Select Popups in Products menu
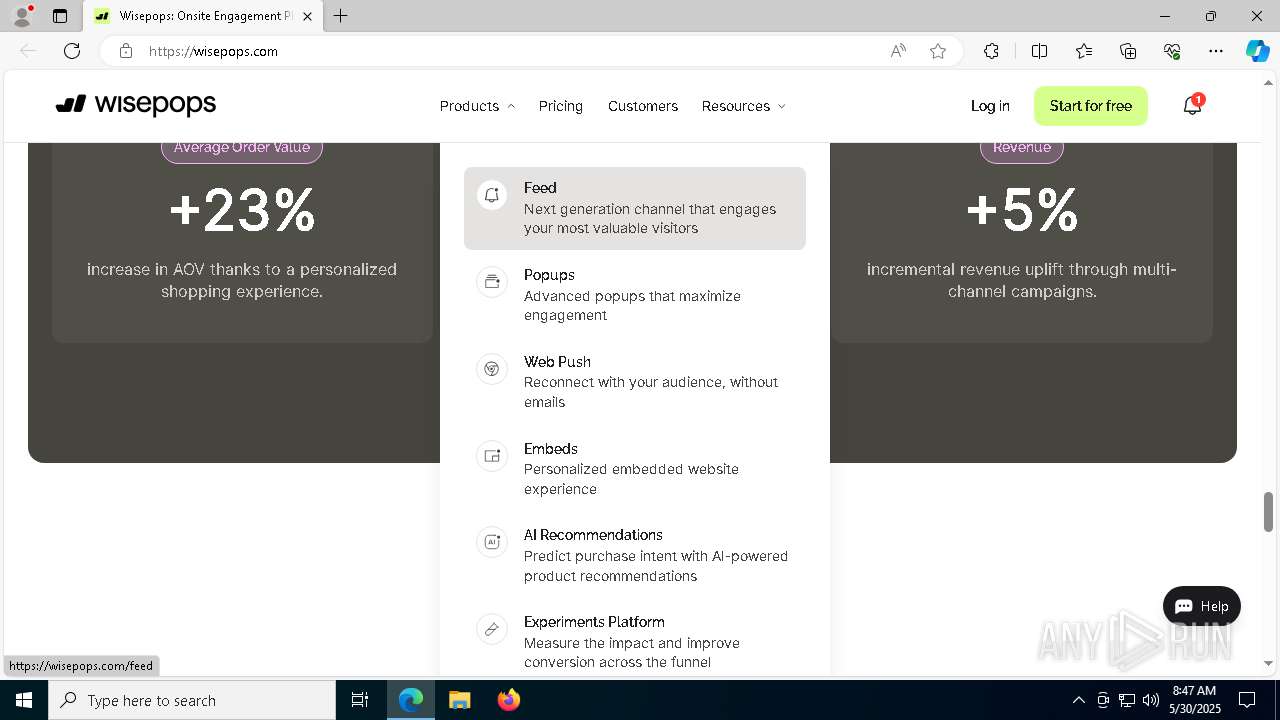Image resolution: width=1280 pixels, height=720 pixels. pos(635,295)
